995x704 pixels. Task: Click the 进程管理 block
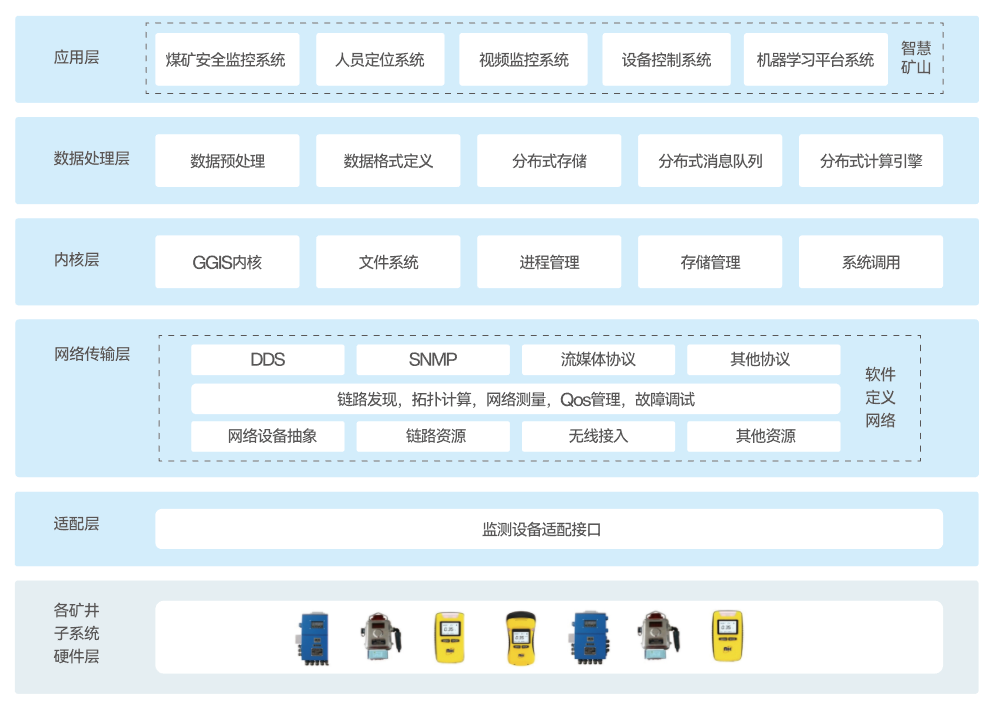coord(549,262)
